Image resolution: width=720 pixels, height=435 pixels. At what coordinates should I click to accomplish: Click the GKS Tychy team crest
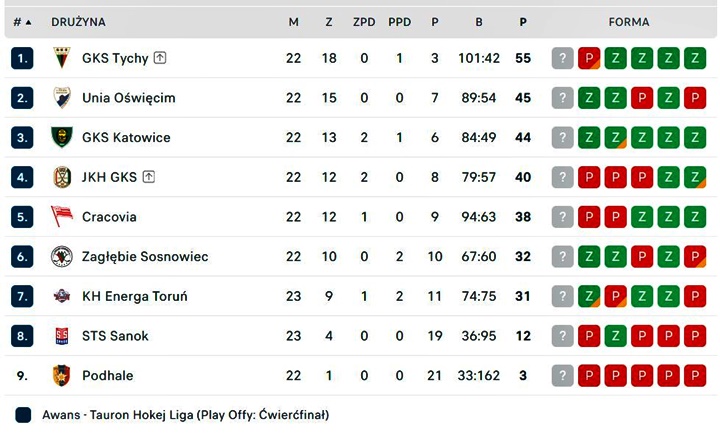[62, 58]
